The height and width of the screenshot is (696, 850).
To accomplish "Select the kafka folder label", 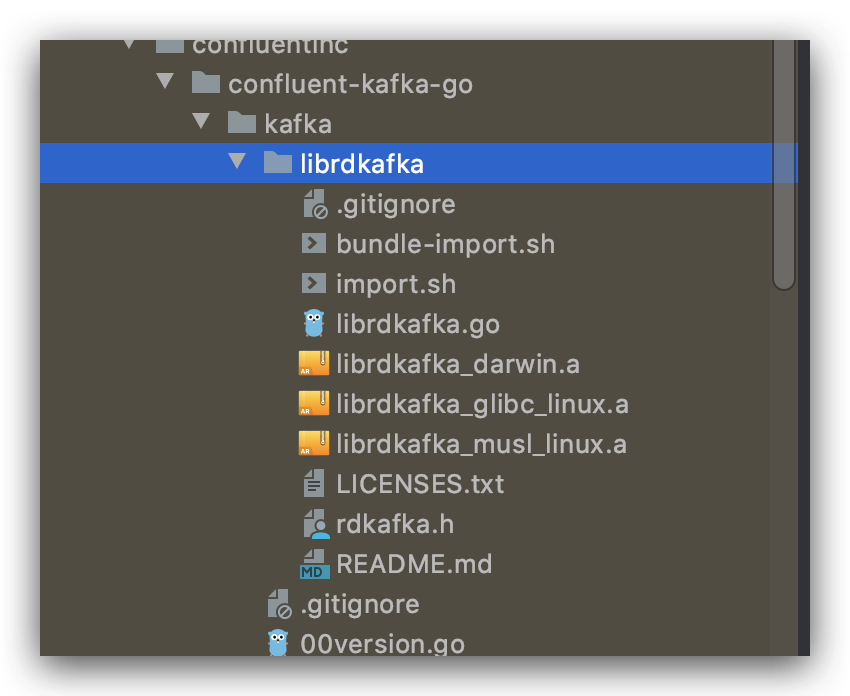I will pos(298,124).
